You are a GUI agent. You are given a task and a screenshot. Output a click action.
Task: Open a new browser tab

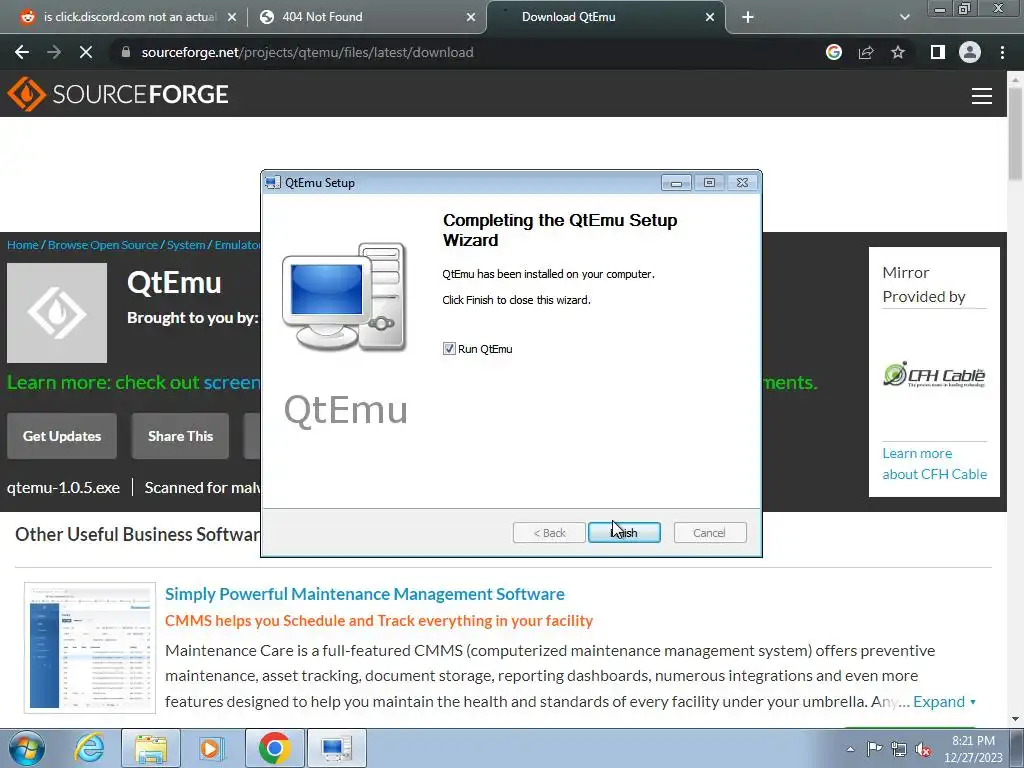coord(748,18)
